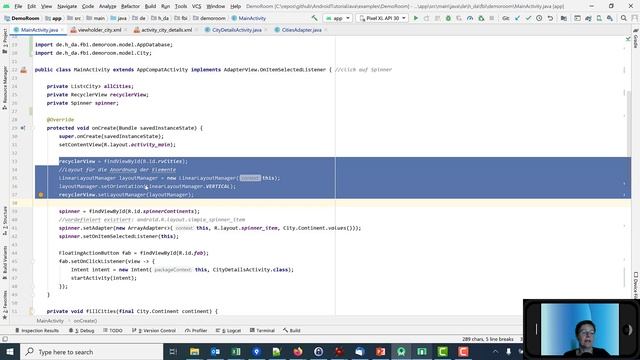
Task: Click MainActivity breadcrumb in navigation bar
Action: click(x=249, y=18)
